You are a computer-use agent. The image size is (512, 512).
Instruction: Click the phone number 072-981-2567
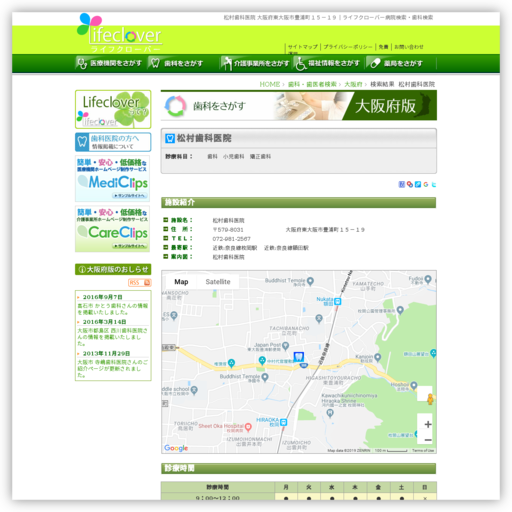pos(231,239)
